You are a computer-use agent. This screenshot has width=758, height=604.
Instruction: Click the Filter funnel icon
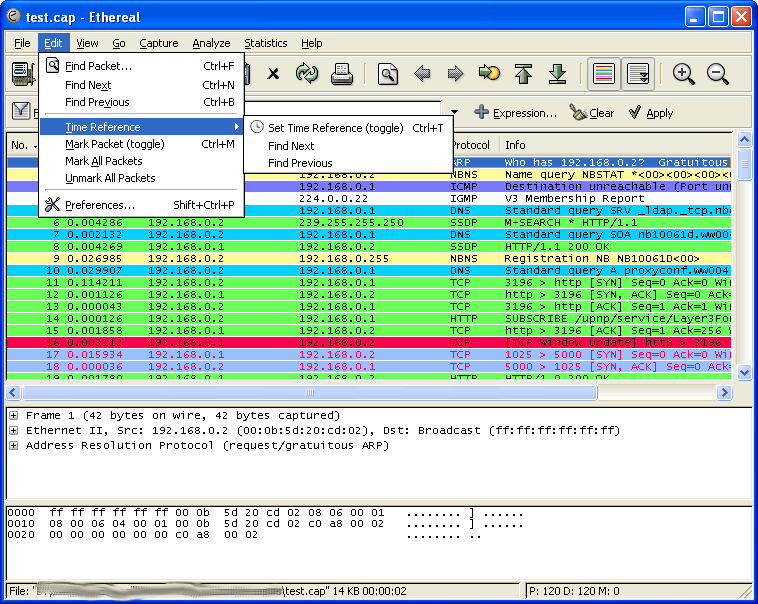[x=21, y=111]
